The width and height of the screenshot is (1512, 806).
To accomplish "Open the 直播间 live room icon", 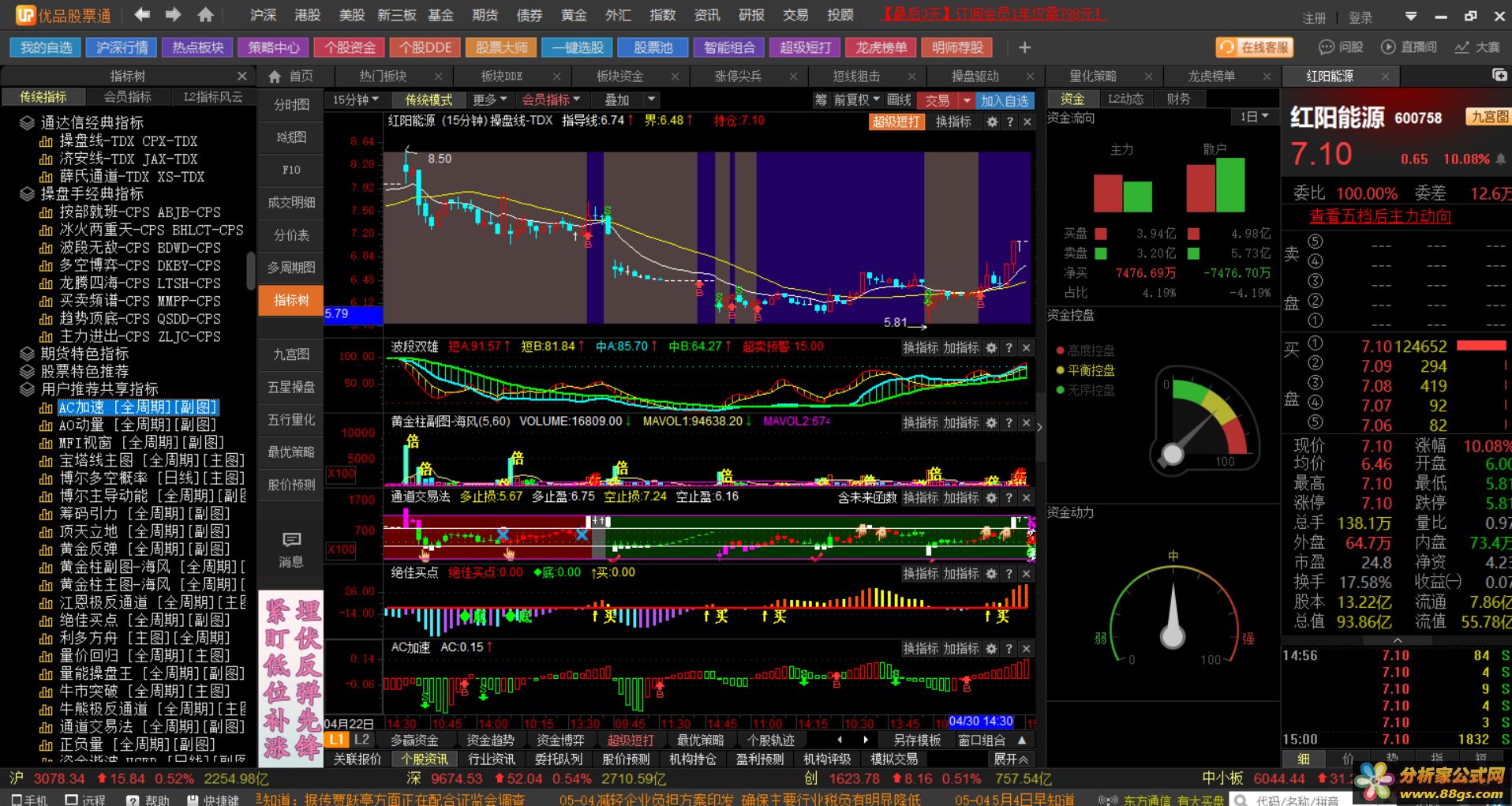I will pos(1388,47).
